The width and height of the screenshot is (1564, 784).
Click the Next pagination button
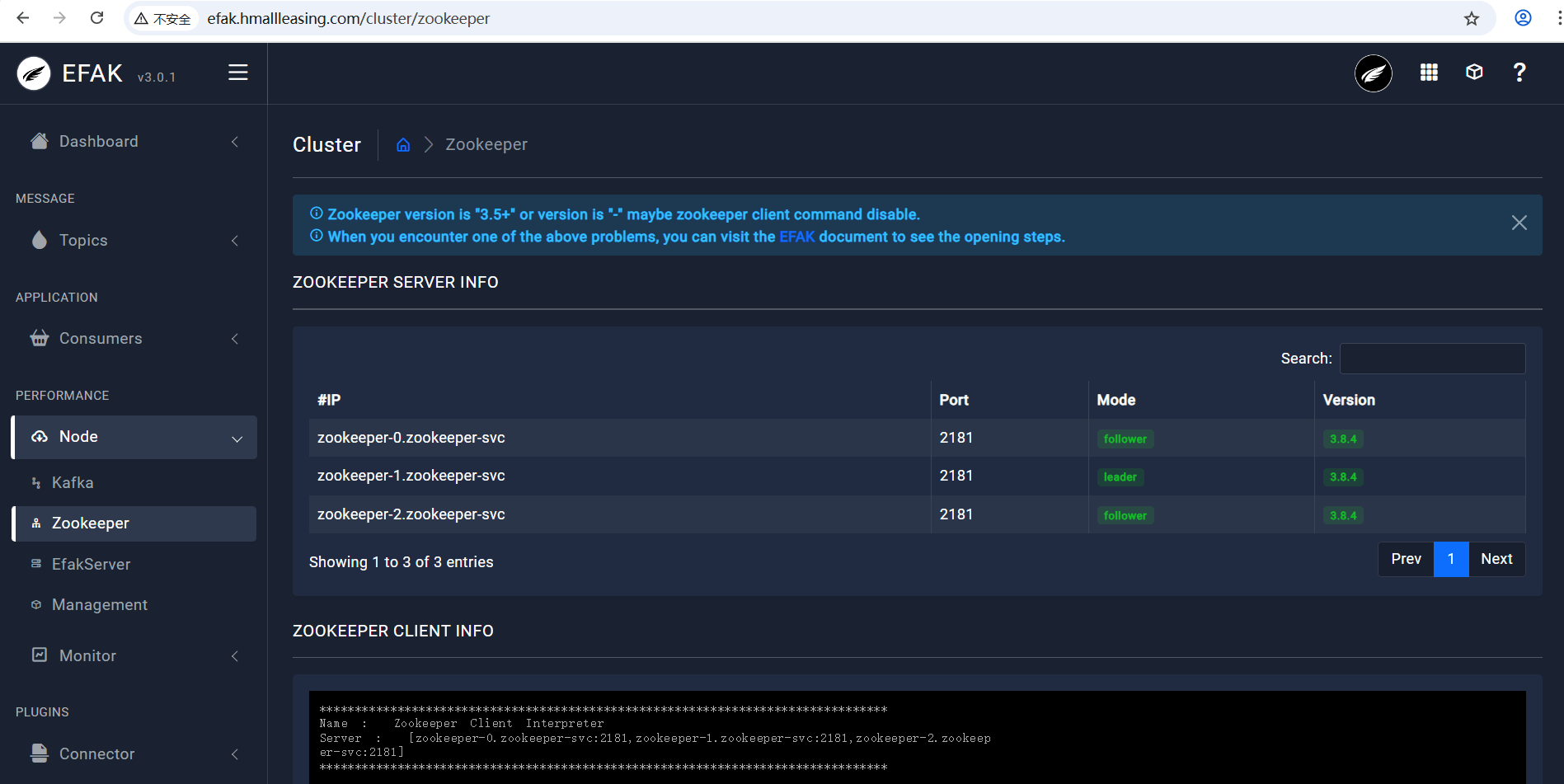click(1496, 559)
